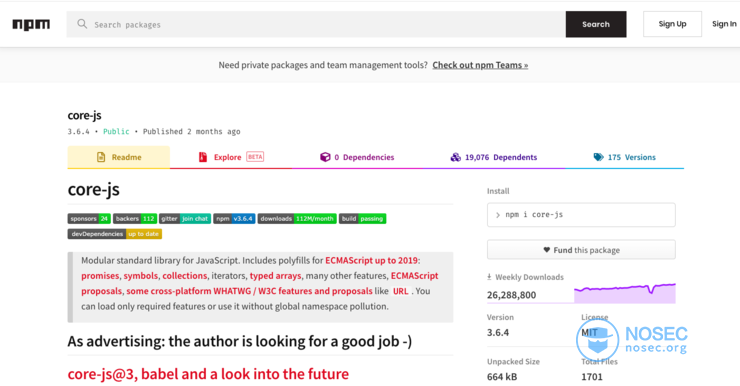Screen dimensions: 740x386
Task: Click the 26,288,800 downloads count
Action: pyautogui.click(x=512, y=295)
